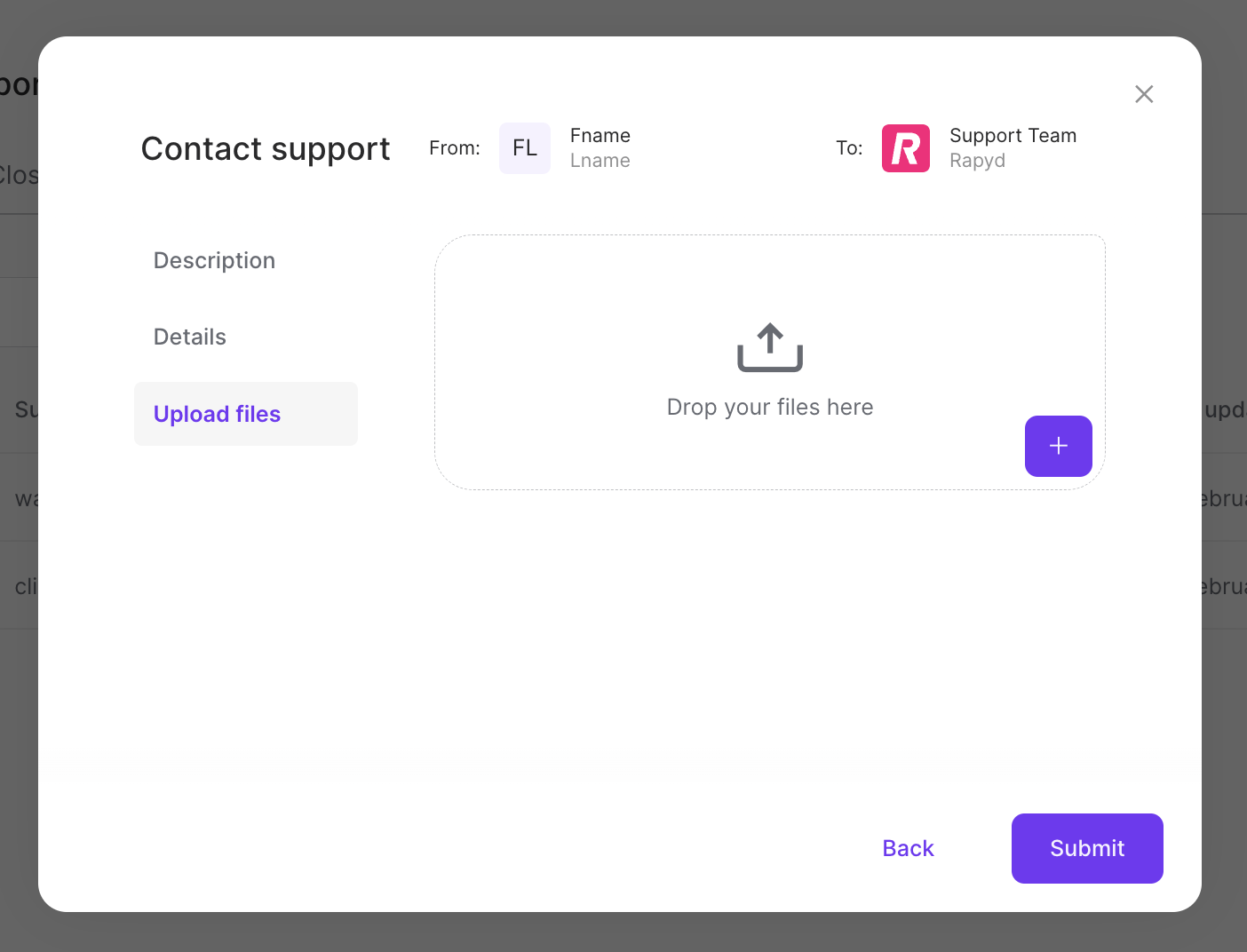Click the X icon to dismiss the dialog

tap(1143, 93)
